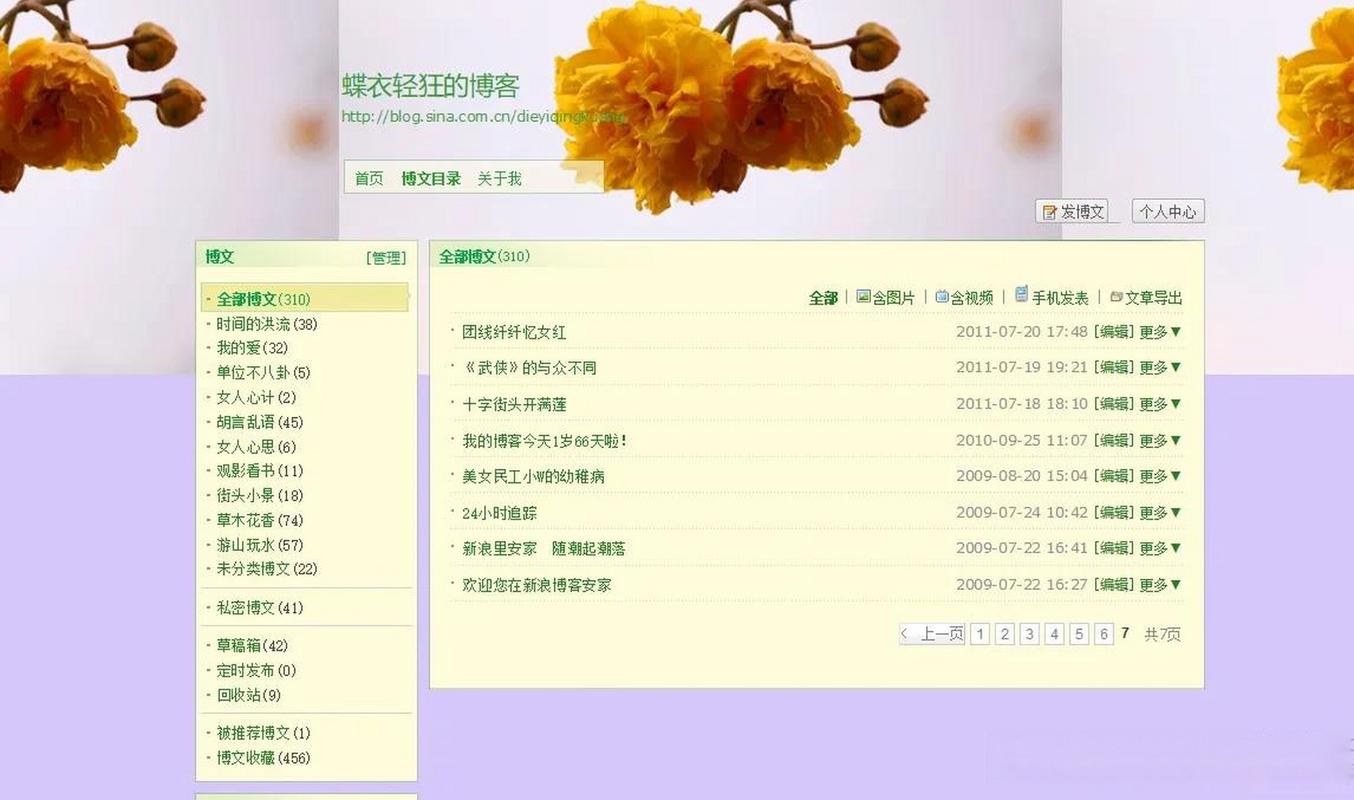The height and width of the screenshot is (800, 1354).
Task: Go to page 2
Action: tap(1005, 634)
